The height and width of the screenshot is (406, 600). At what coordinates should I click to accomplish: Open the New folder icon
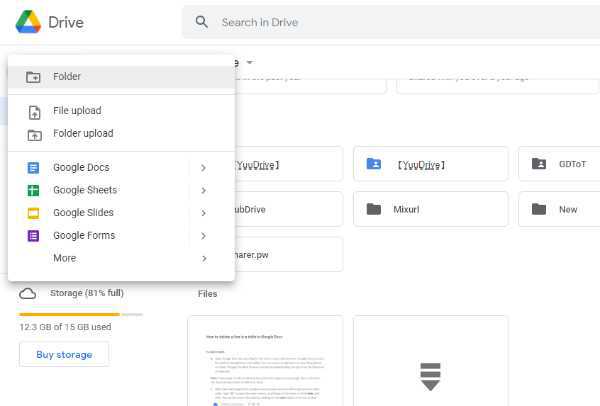[x=539, y=209]
